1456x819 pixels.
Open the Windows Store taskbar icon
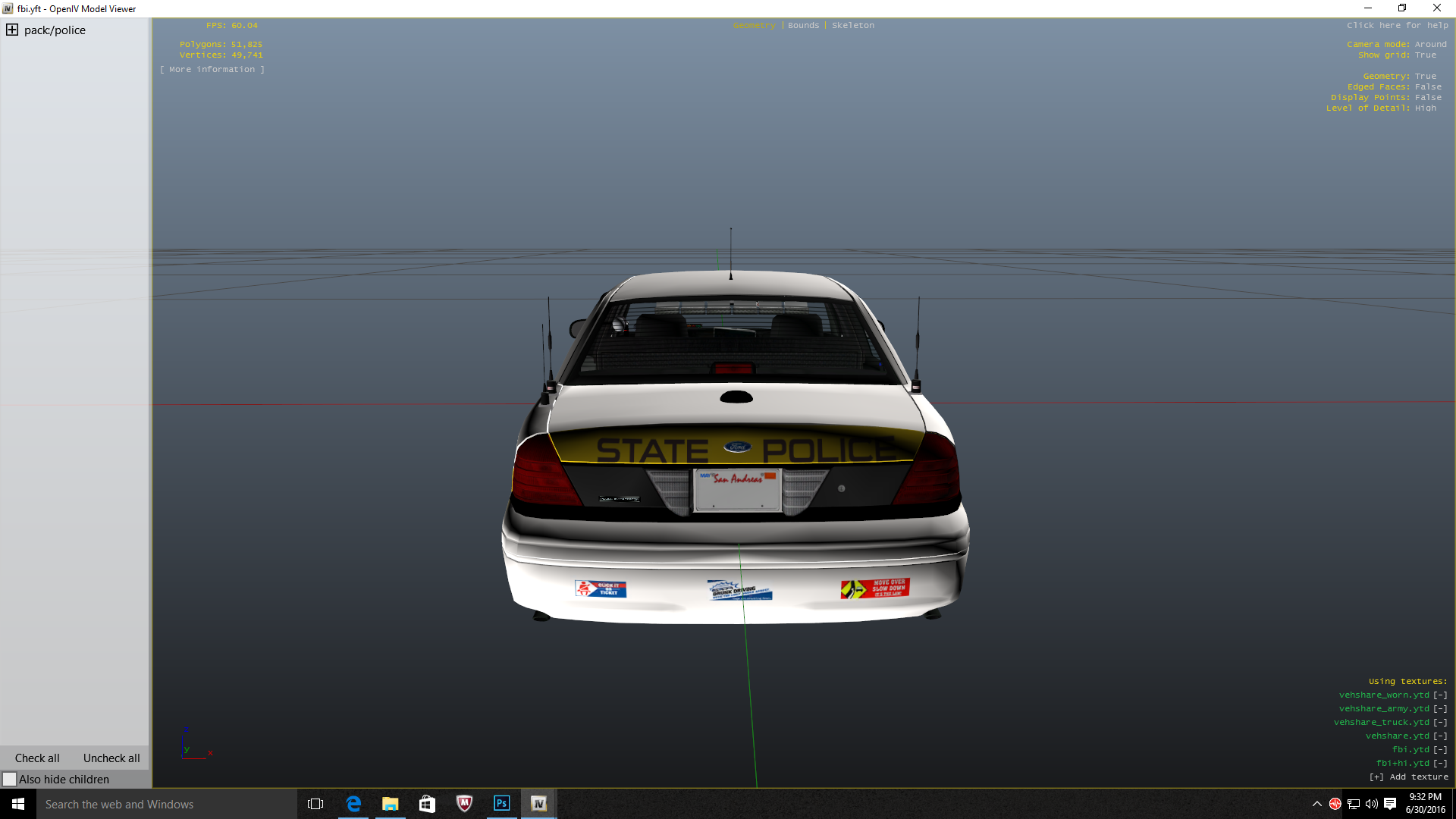[x=427, y=804]
